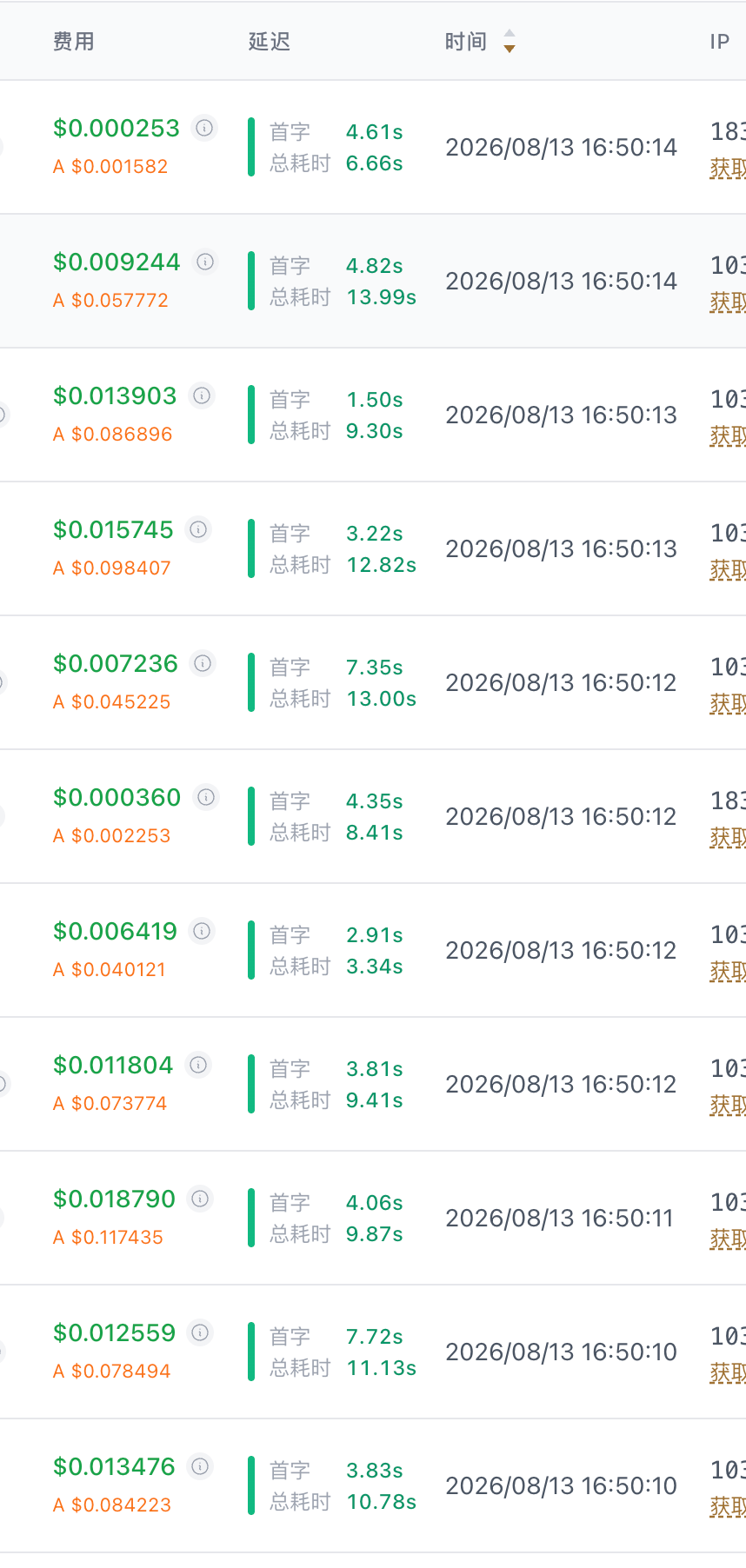Select the 延迟 column header

click(x=270, y=41)
